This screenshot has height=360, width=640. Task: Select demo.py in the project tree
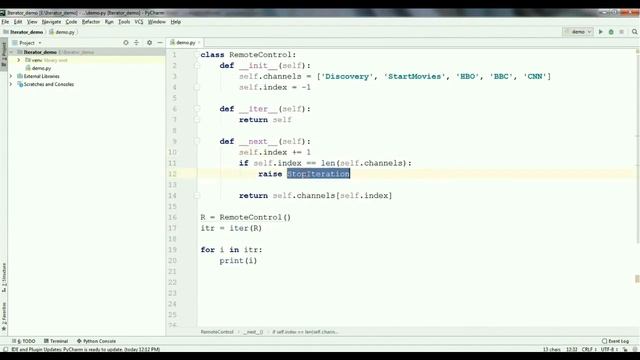[x=38, y=68]
